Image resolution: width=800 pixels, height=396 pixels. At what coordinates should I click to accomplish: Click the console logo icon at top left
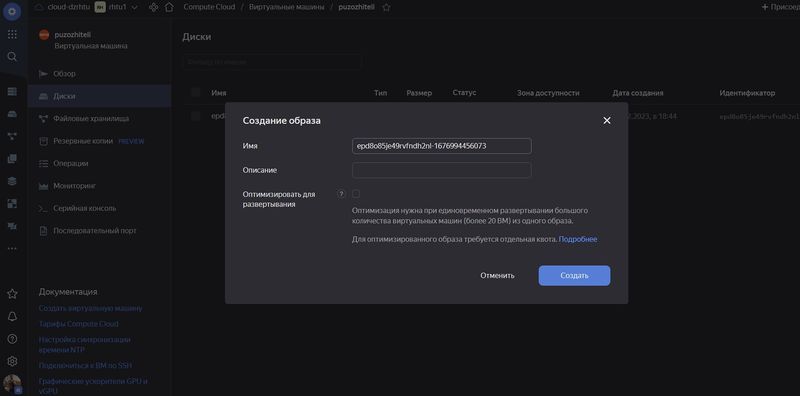coord(12,11)
